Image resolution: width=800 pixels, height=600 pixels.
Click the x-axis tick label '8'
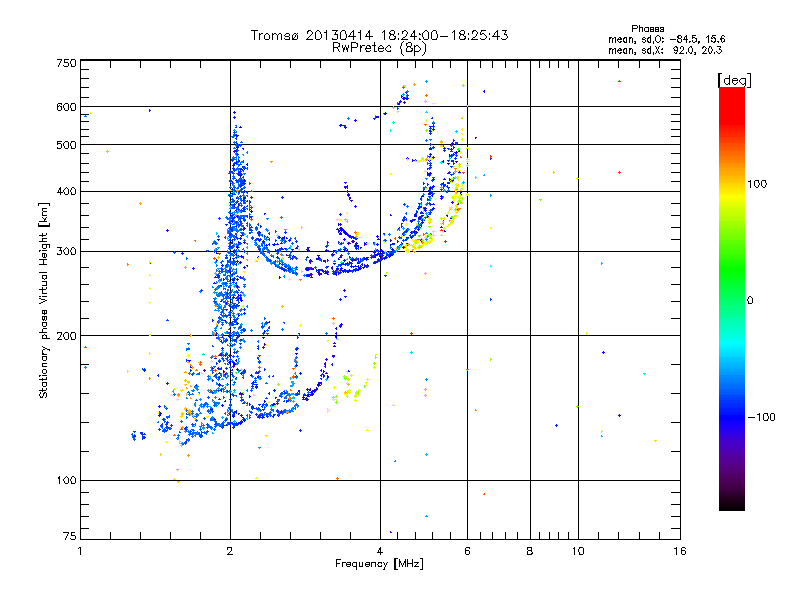(530, 551)
